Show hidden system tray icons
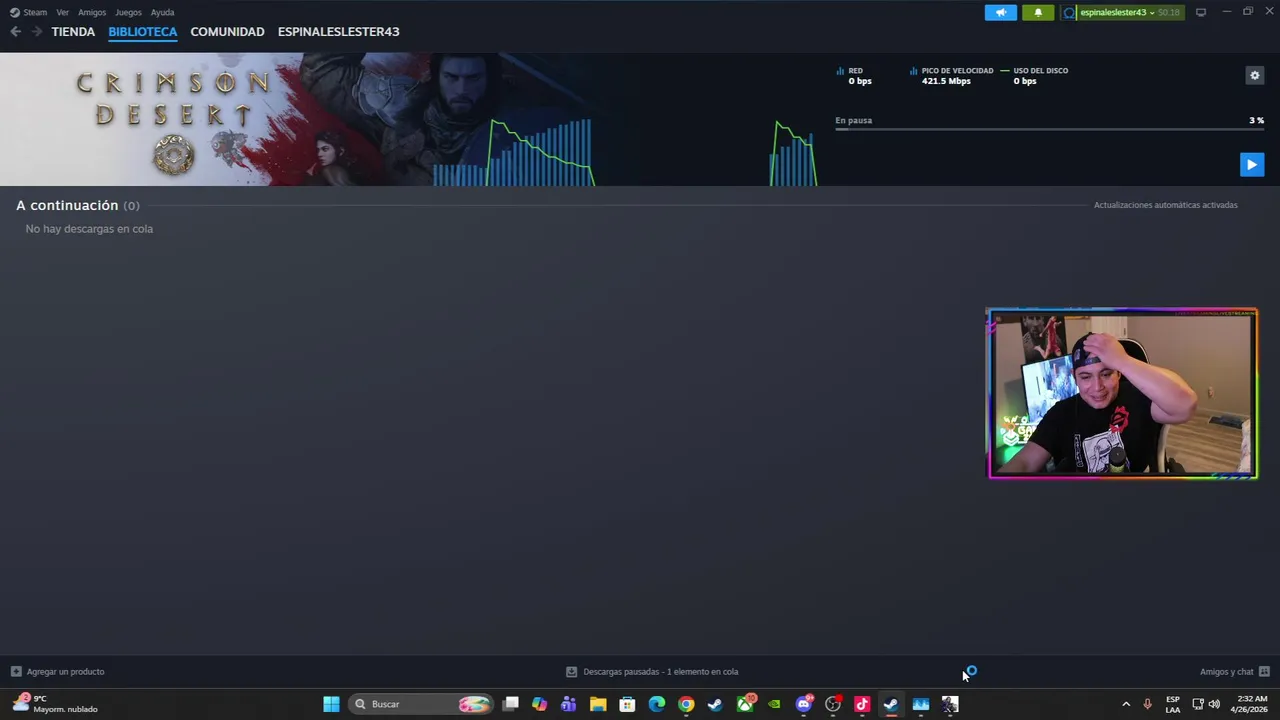This screenshot has height=720, width=1280. tap(1126, 704)
